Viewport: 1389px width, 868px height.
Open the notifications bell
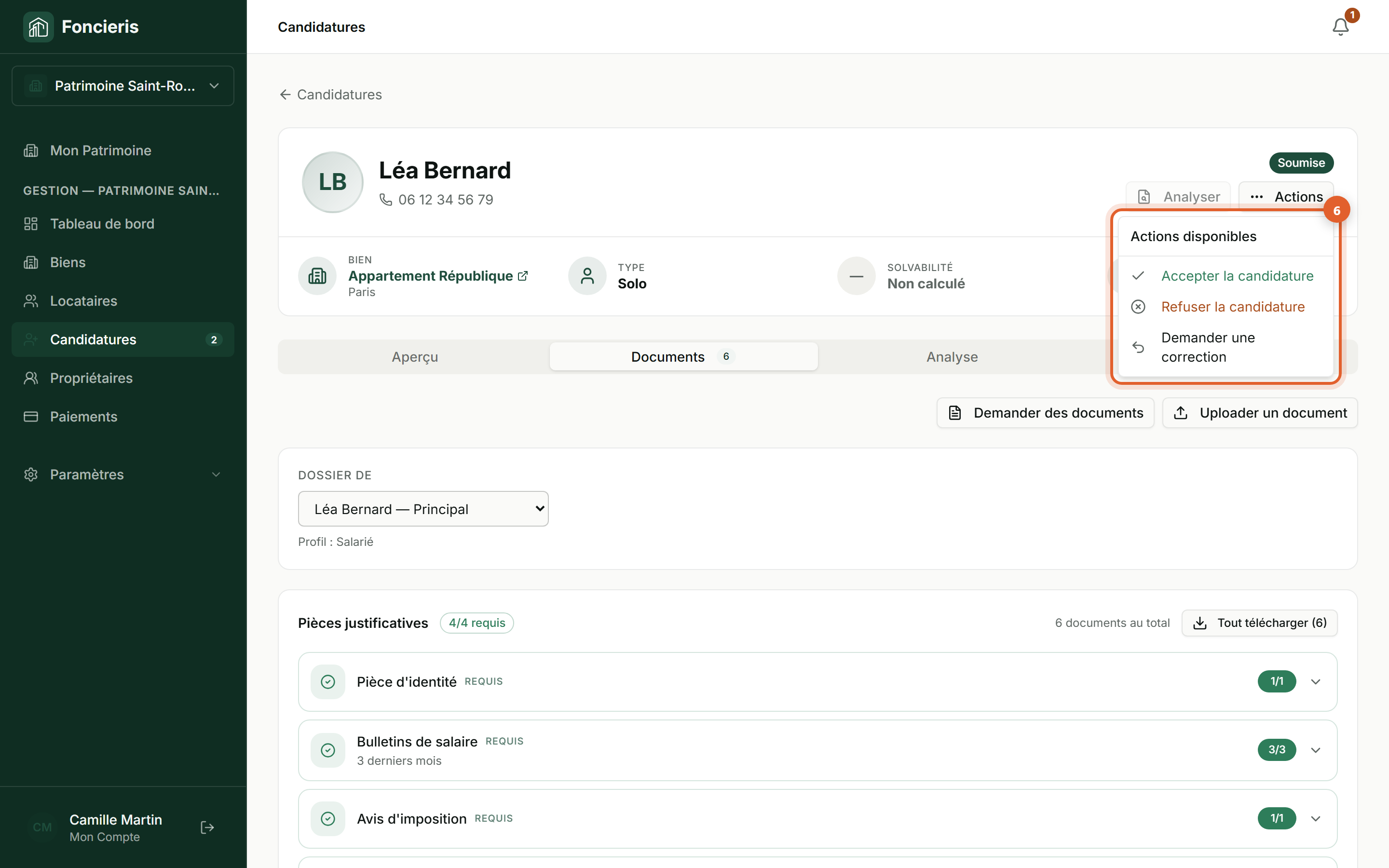pos(1340,27)
